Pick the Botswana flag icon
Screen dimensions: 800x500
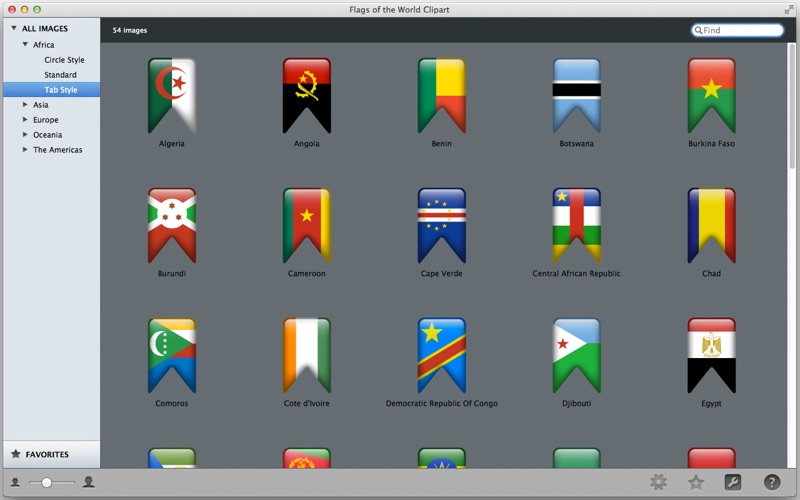(x=577, y=96)
